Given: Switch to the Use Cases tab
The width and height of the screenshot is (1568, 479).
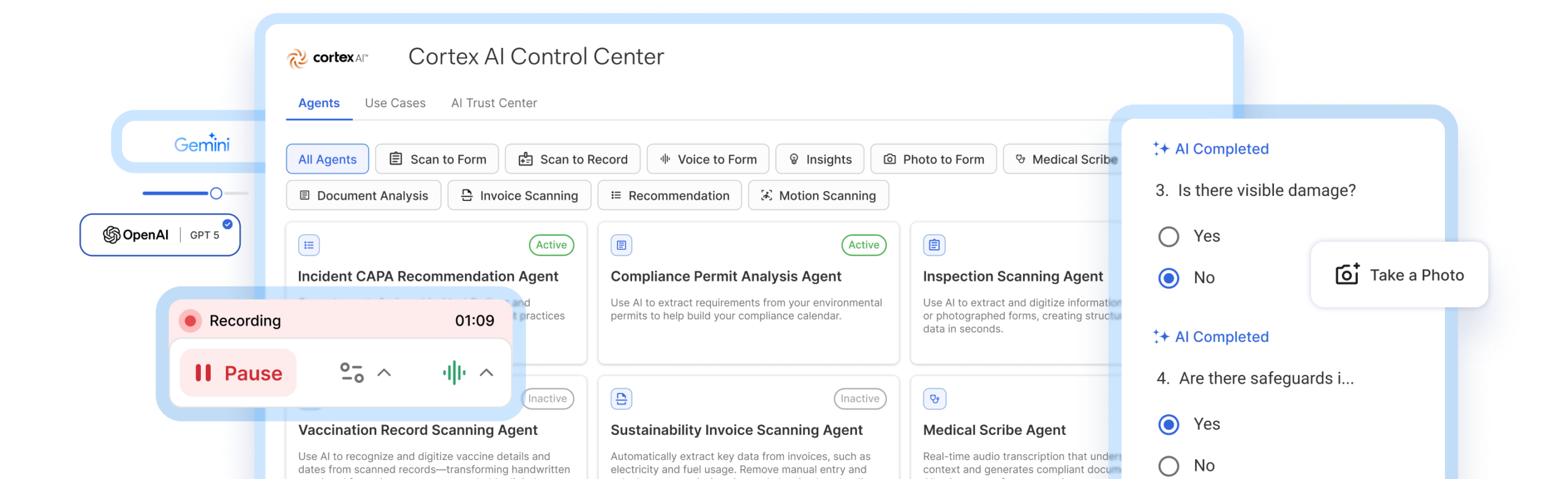Looking at the screenshot, I should coord(395,104).
